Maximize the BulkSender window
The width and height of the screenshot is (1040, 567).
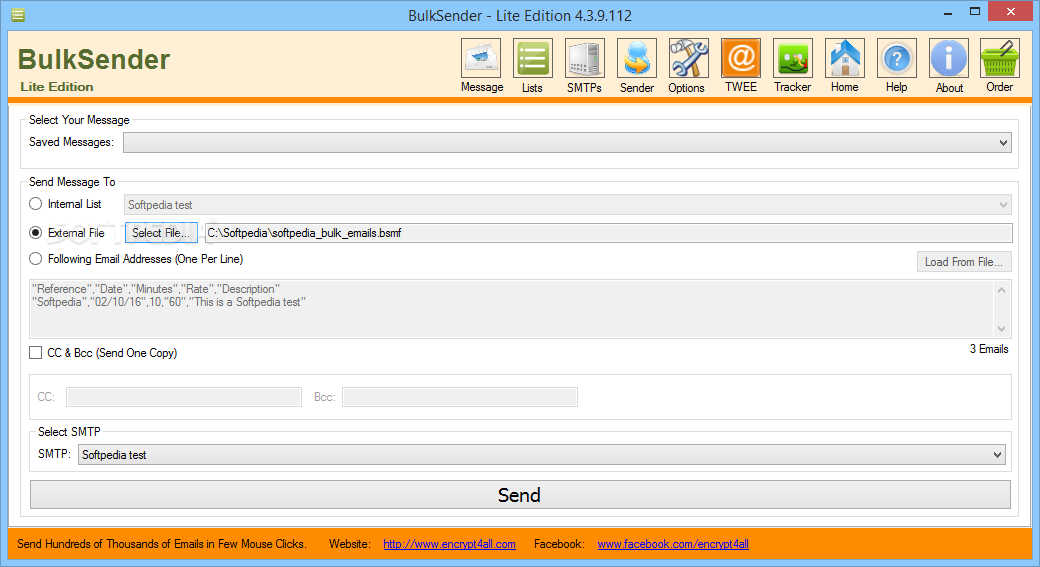[975, 12]
